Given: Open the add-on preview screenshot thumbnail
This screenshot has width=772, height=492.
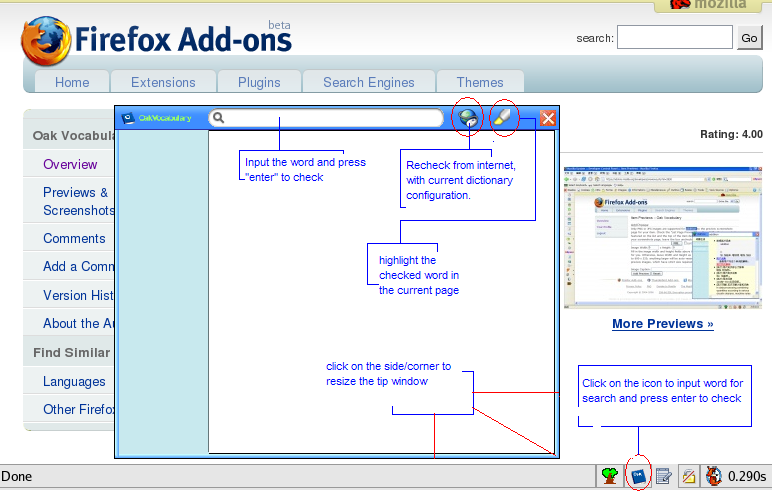Looking at the screenshot, I should coord(663,237).
